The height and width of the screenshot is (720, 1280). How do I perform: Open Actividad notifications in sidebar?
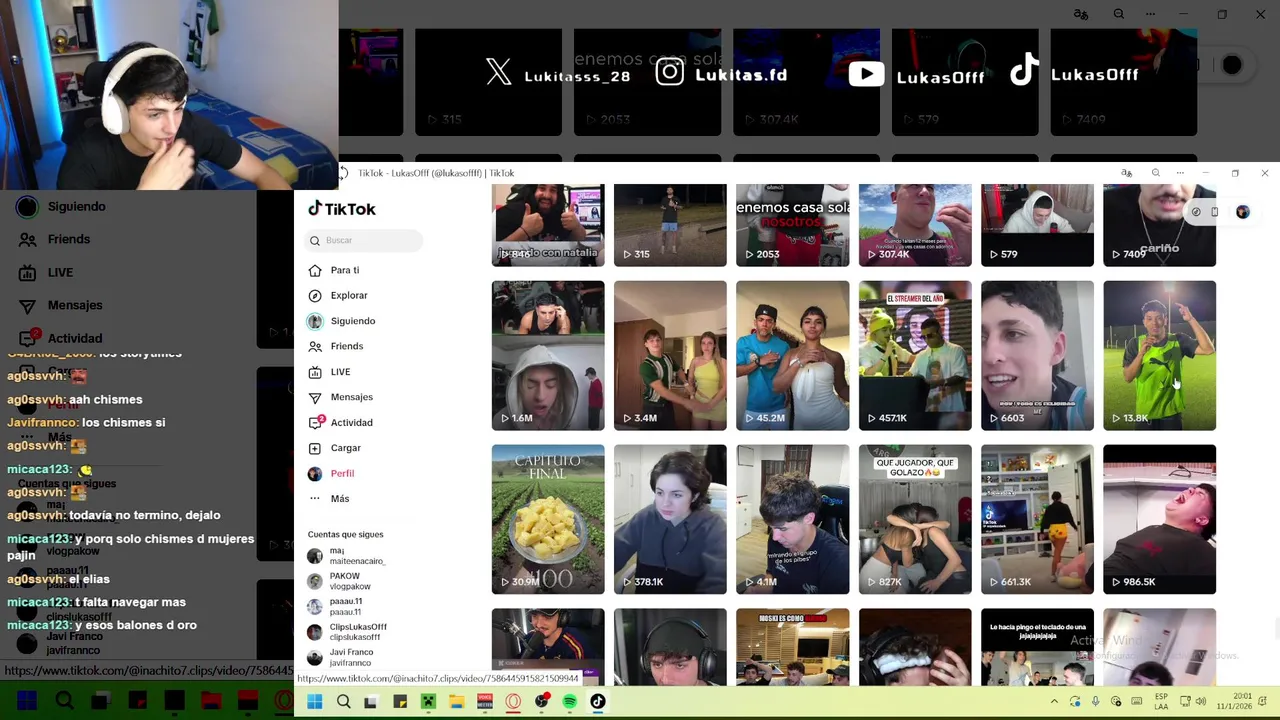click(x=351, y=422)
